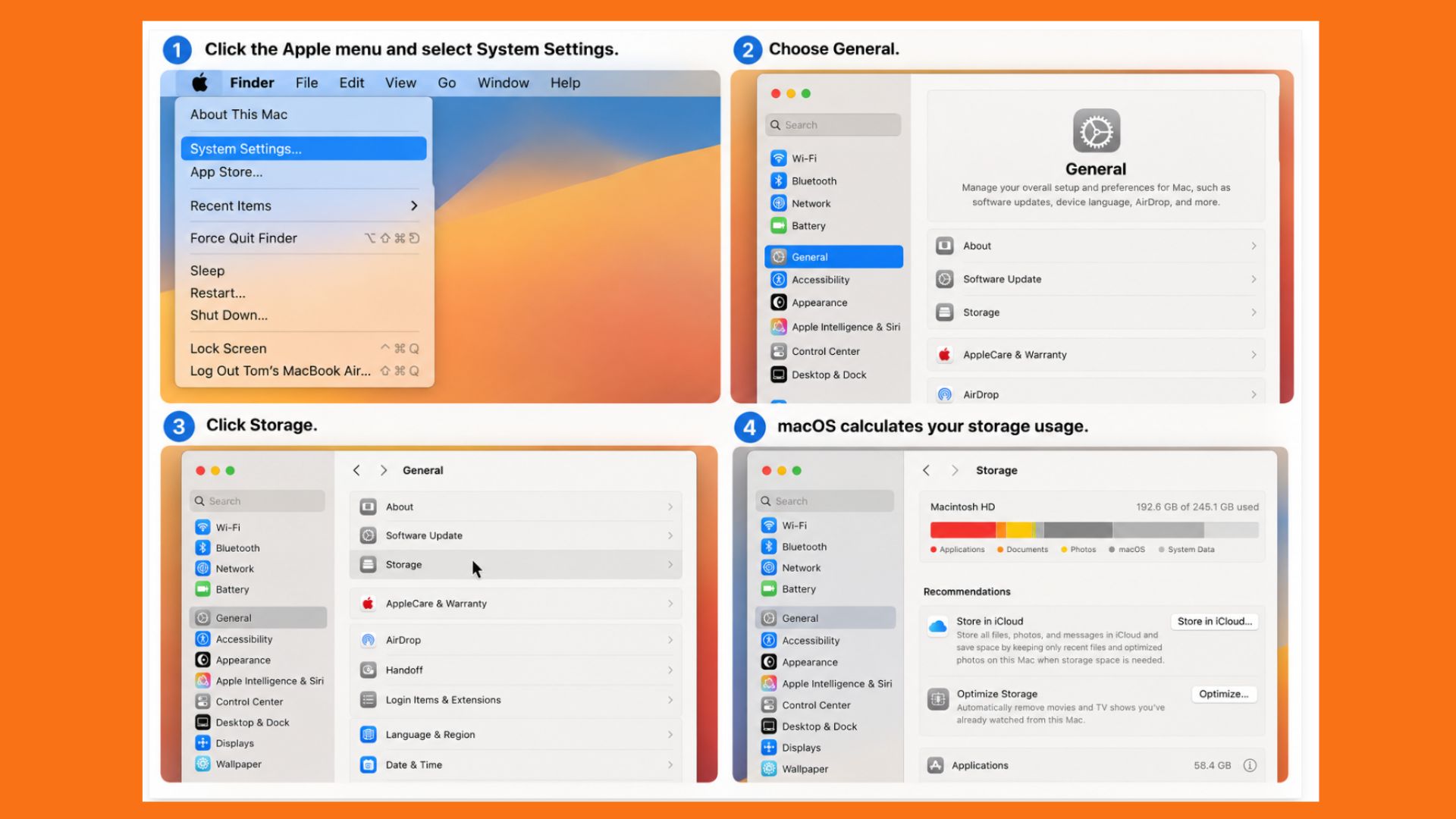Open Apple Intelligence & Siri in step 2 sidebar
This screenshot has height=819, width=1456.
(x=845, y=327)
